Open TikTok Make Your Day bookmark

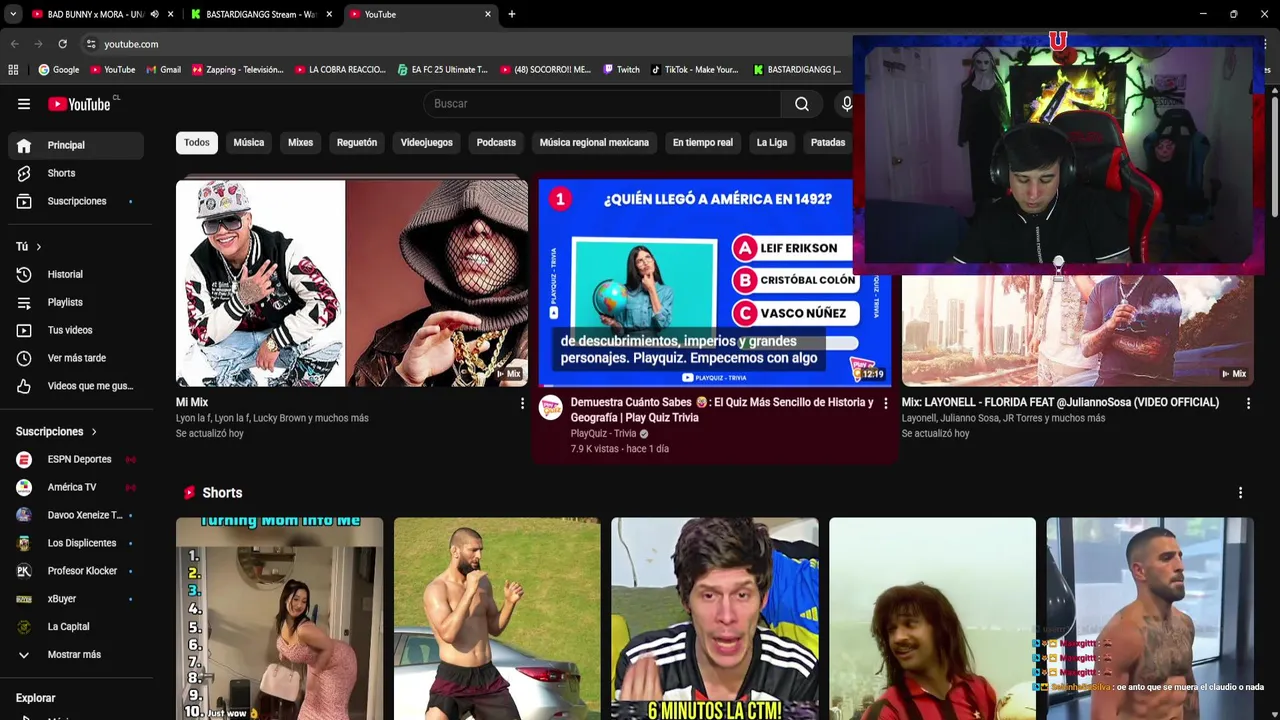point(695,70)
